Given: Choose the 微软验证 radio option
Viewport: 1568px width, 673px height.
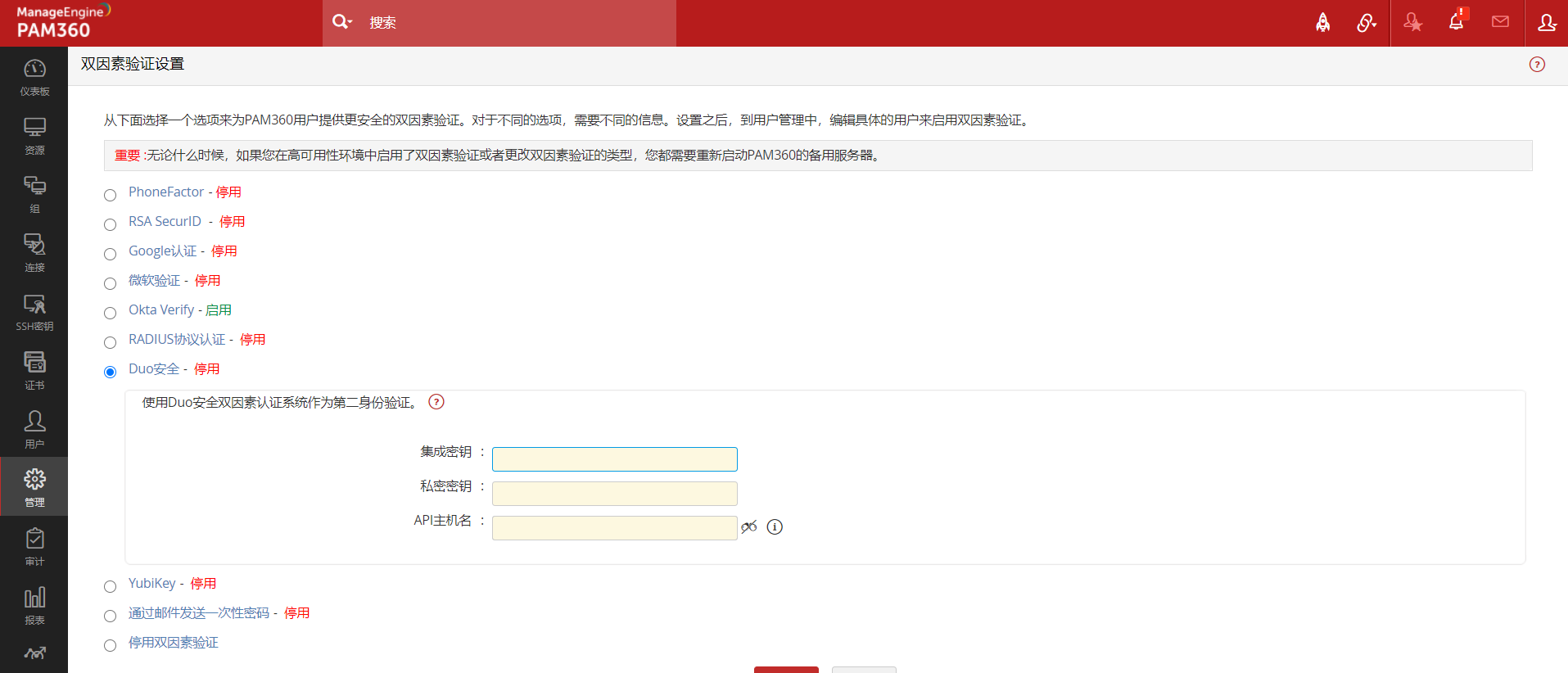Looking at the screenshot, I should pyautogui.click(x=111, y=283).
